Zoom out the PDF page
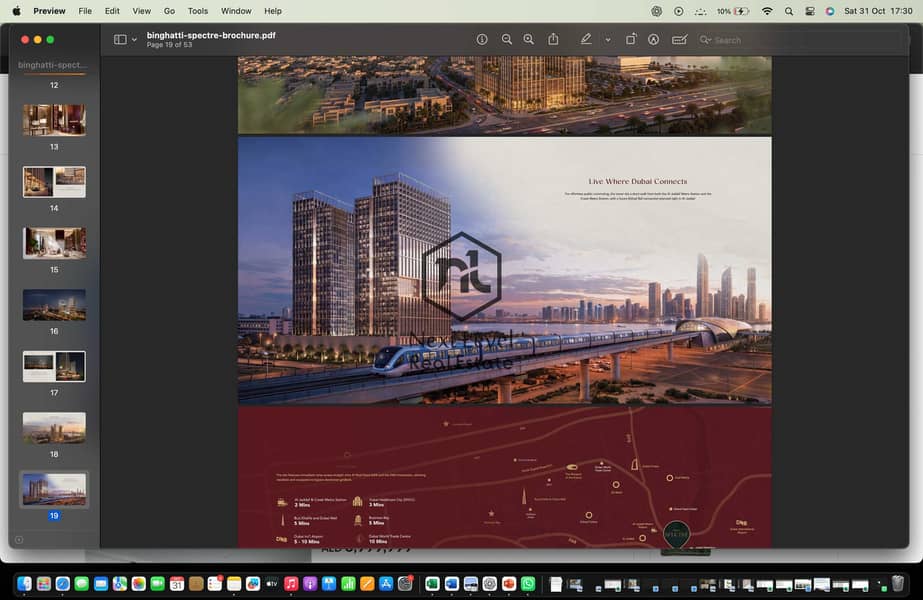The width and height of the screenshot is (923, 600). tap(506, 39)
